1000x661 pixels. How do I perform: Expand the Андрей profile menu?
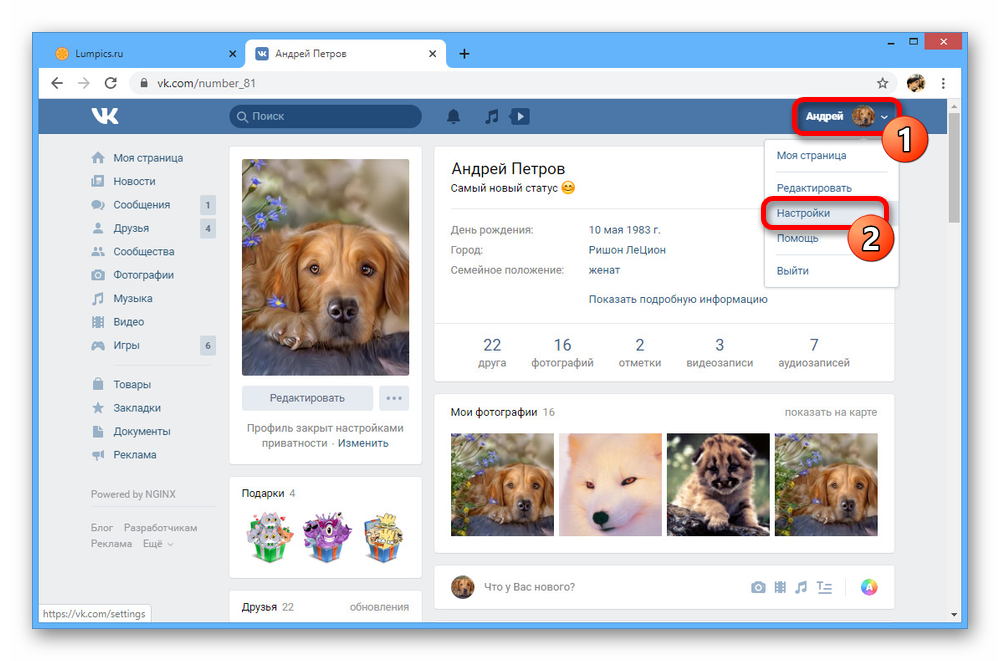pos(846,117)
